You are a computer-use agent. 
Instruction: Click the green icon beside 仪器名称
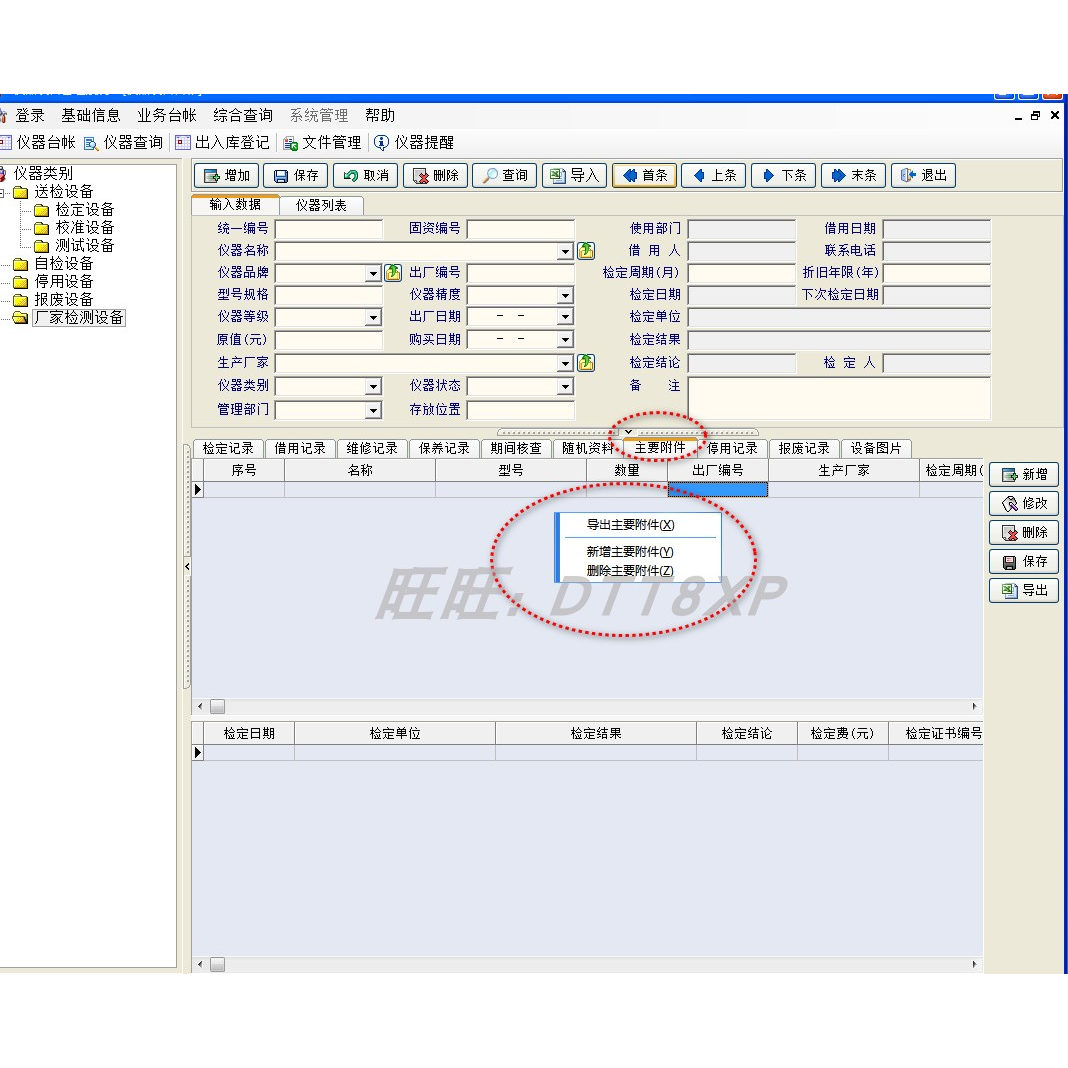pyautogui.click(x=586, y=251)
